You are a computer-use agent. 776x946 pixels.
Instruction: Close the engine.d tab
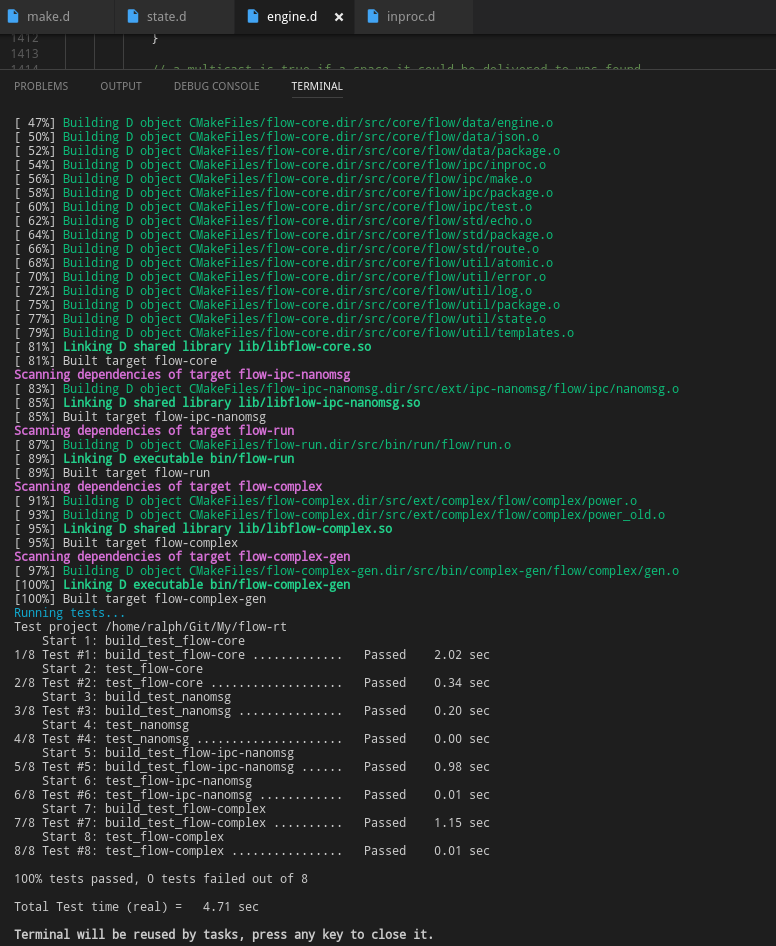[339, 17]
